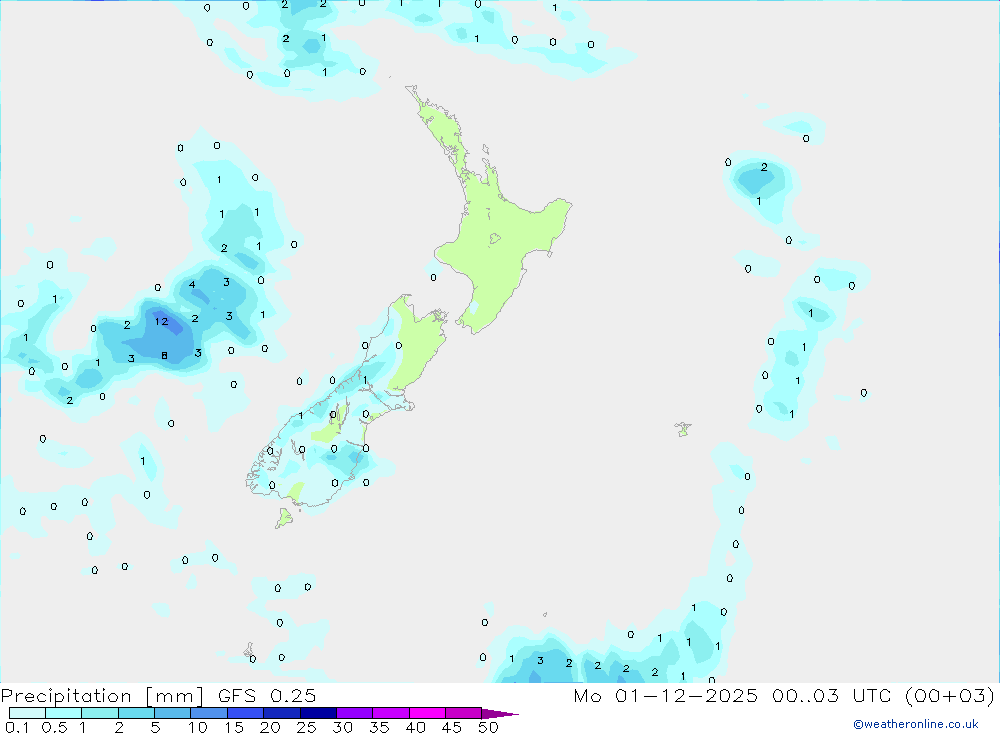
Task: Click the '20' legend scale label
Action: point(270,727)
